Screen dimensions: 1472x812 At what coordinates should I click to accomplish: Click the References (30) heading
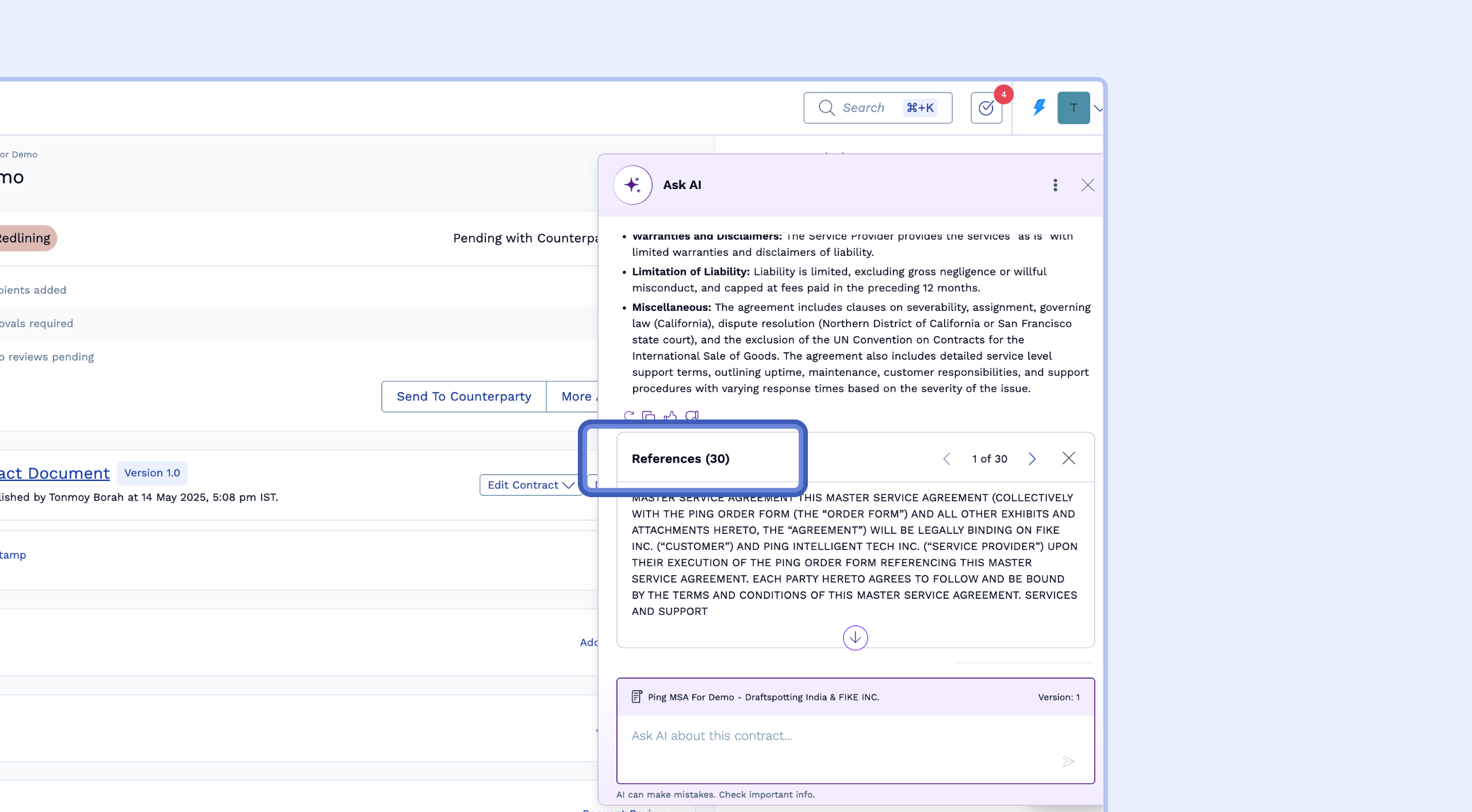(x=680, y=459)
